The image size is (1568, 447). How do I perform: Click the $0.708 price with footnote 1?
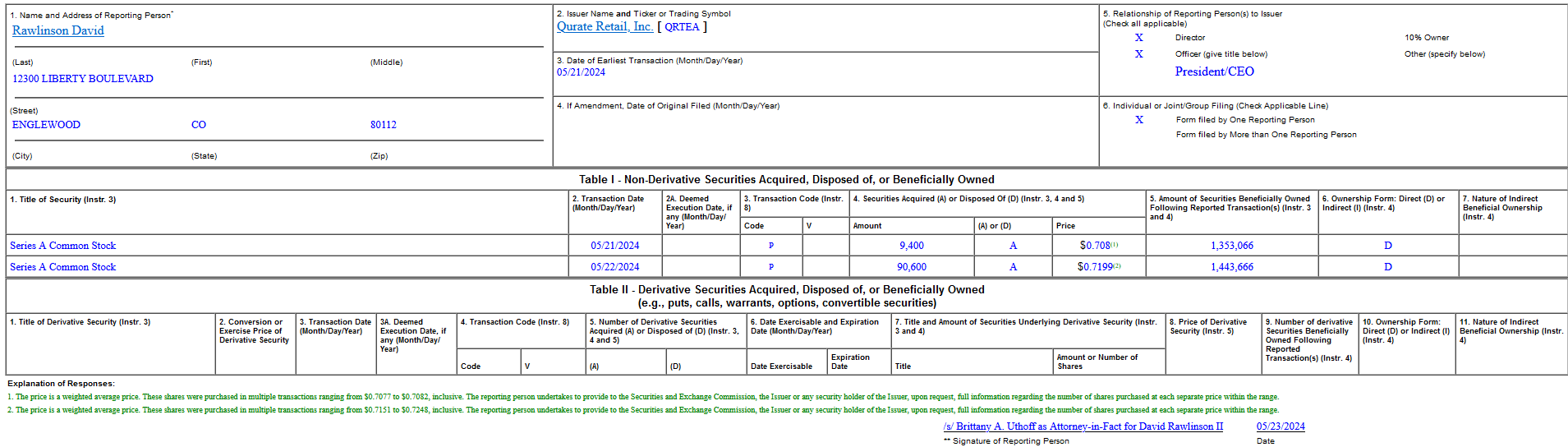[x=1096, y=246]
